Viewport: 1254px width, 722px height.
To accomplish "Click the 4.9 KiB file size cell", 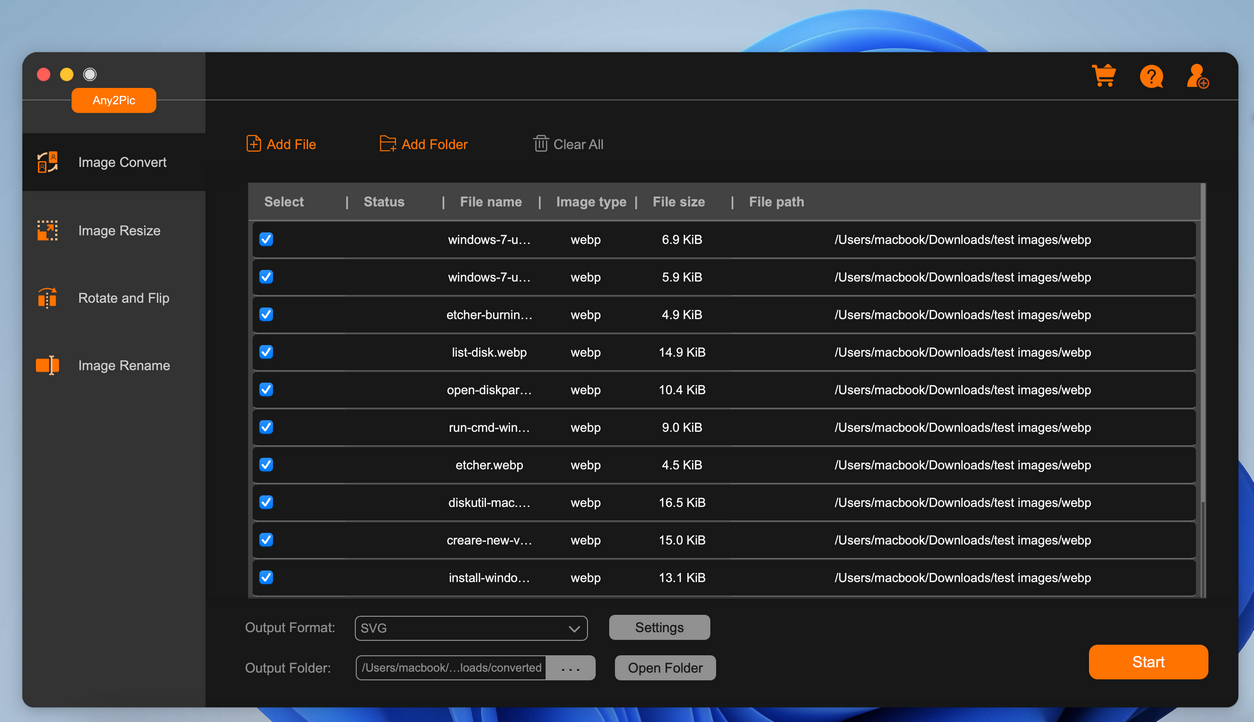I will (x=682, y=315).
